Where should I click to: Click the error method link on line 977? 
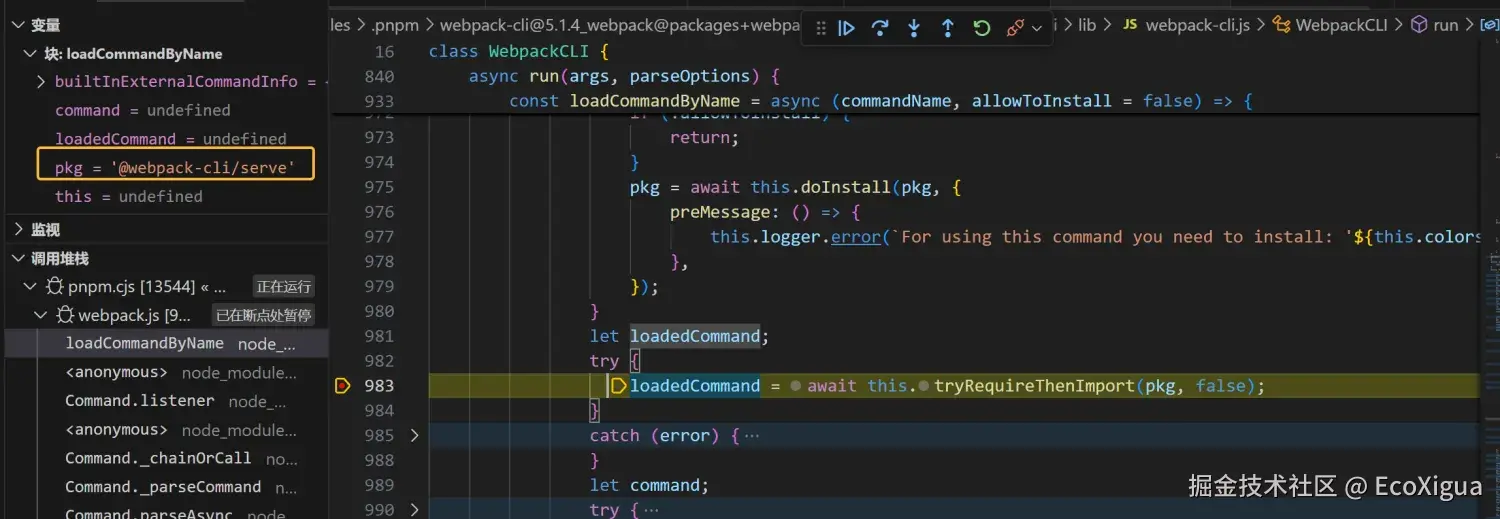[855, 237]
